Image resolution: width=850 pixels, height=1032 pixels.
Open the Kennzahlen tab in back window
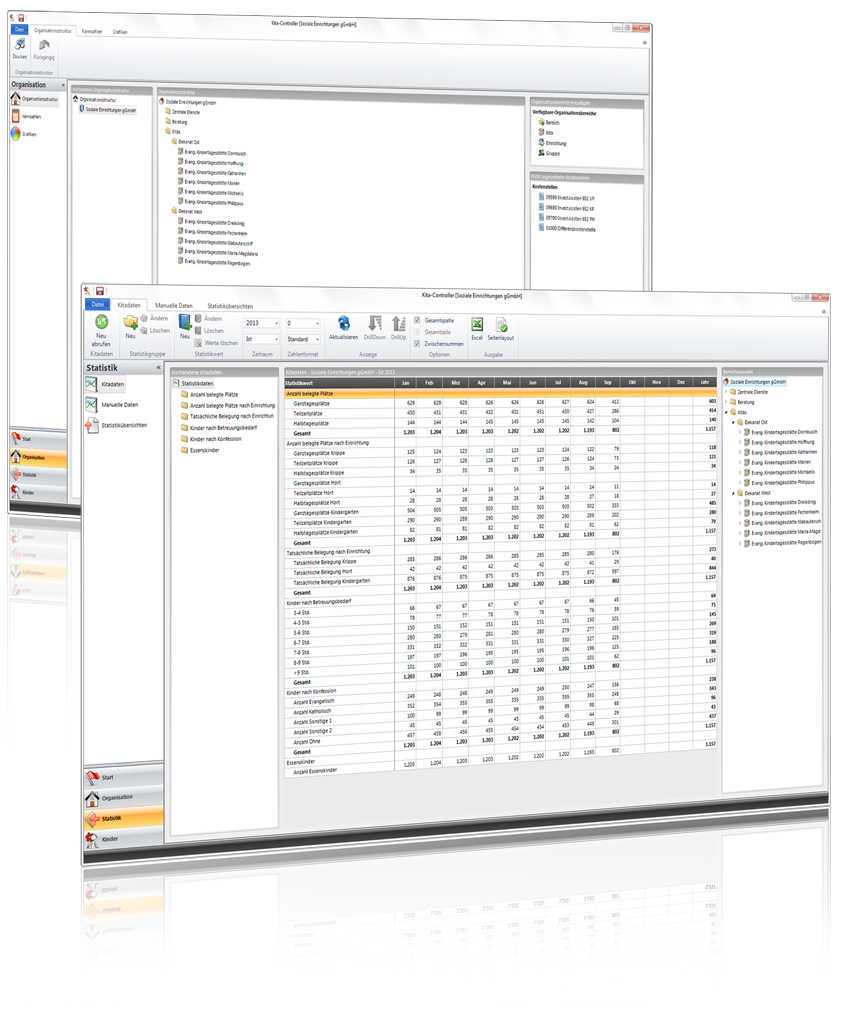click(x=91, y=32)
